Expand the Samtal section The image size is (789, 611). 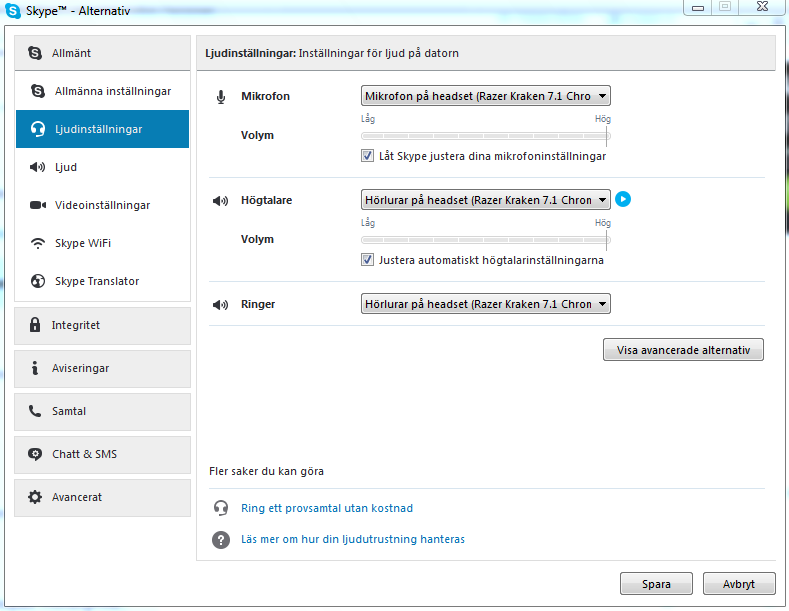(x=103, y=412)
